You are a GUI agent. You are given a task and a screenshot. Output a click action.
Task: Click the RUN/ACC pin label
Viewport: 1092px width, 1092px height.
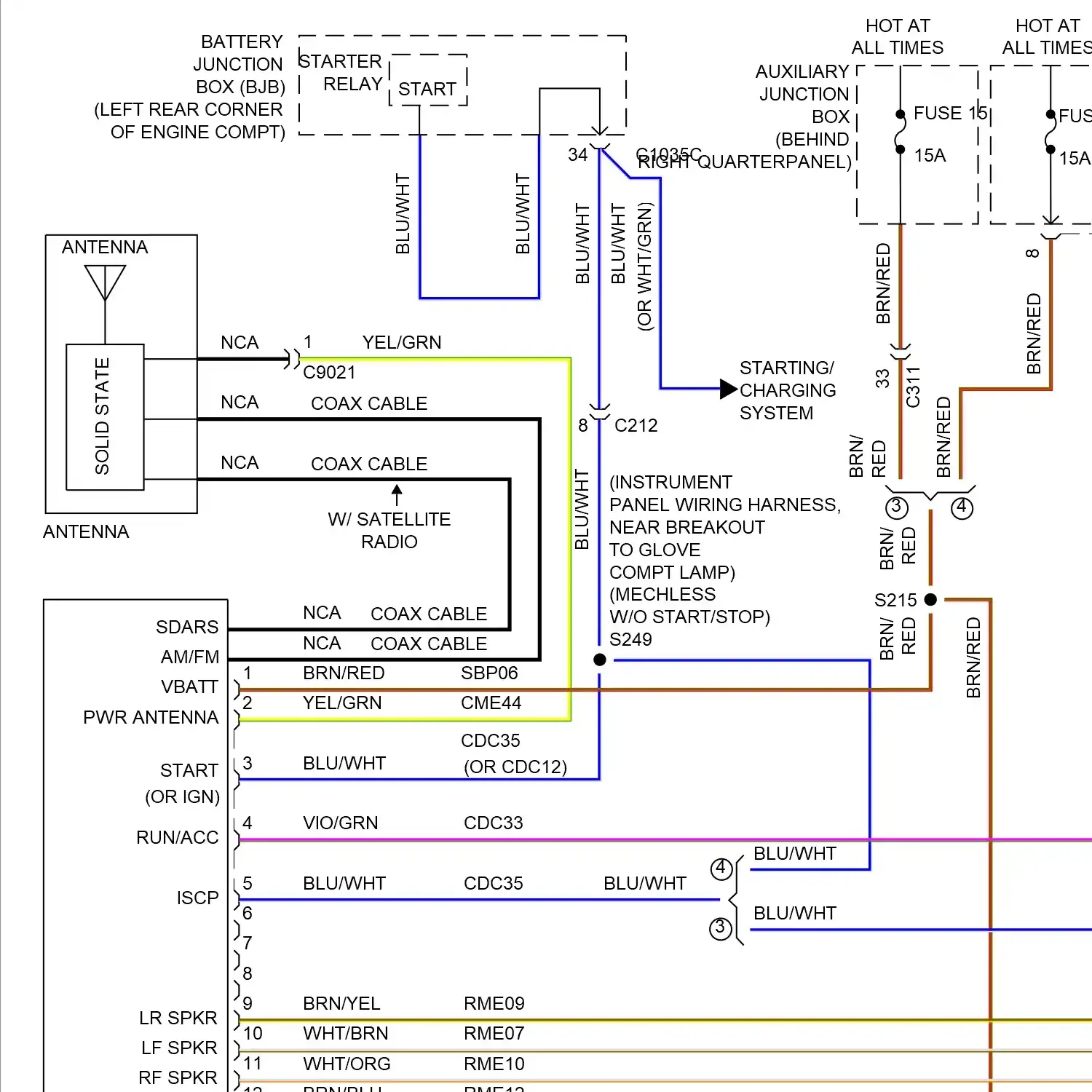(178, 837)
